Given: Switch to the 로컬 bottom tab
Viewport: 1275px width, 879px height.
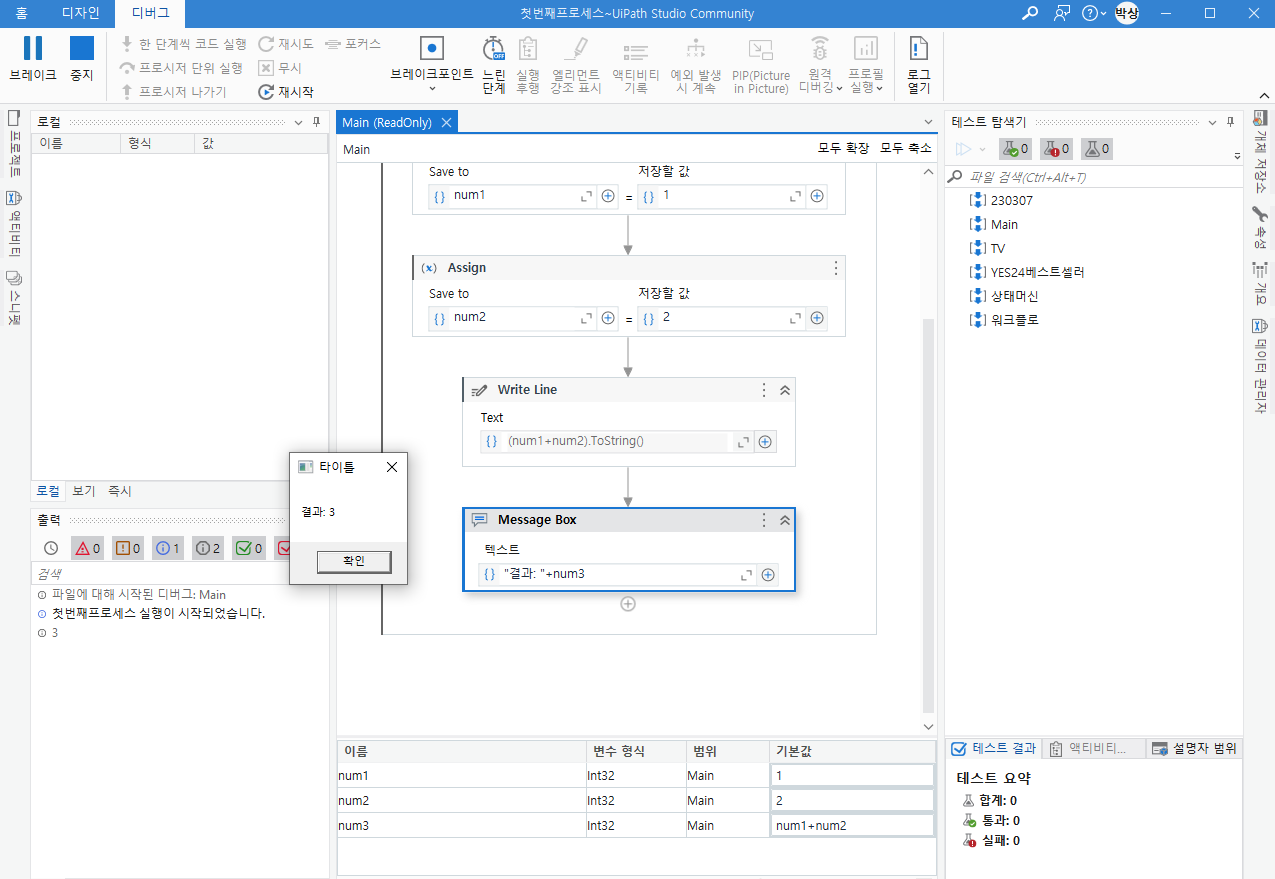Looking at the screenshot, I should [48, 491].
